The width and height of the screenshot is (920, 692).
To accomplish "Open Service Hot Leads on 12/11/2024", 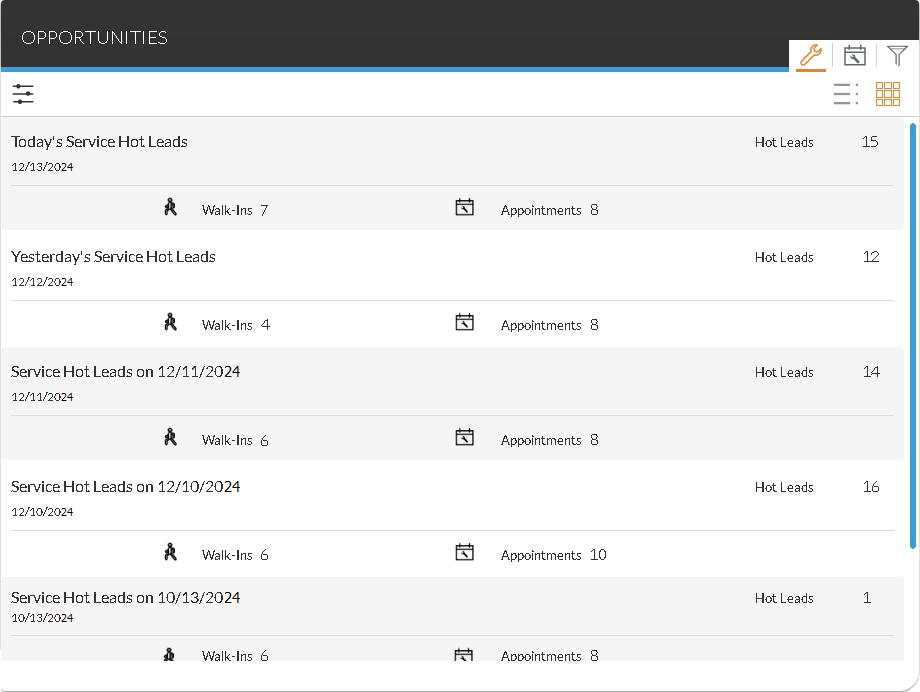I will tap(125, 372).
